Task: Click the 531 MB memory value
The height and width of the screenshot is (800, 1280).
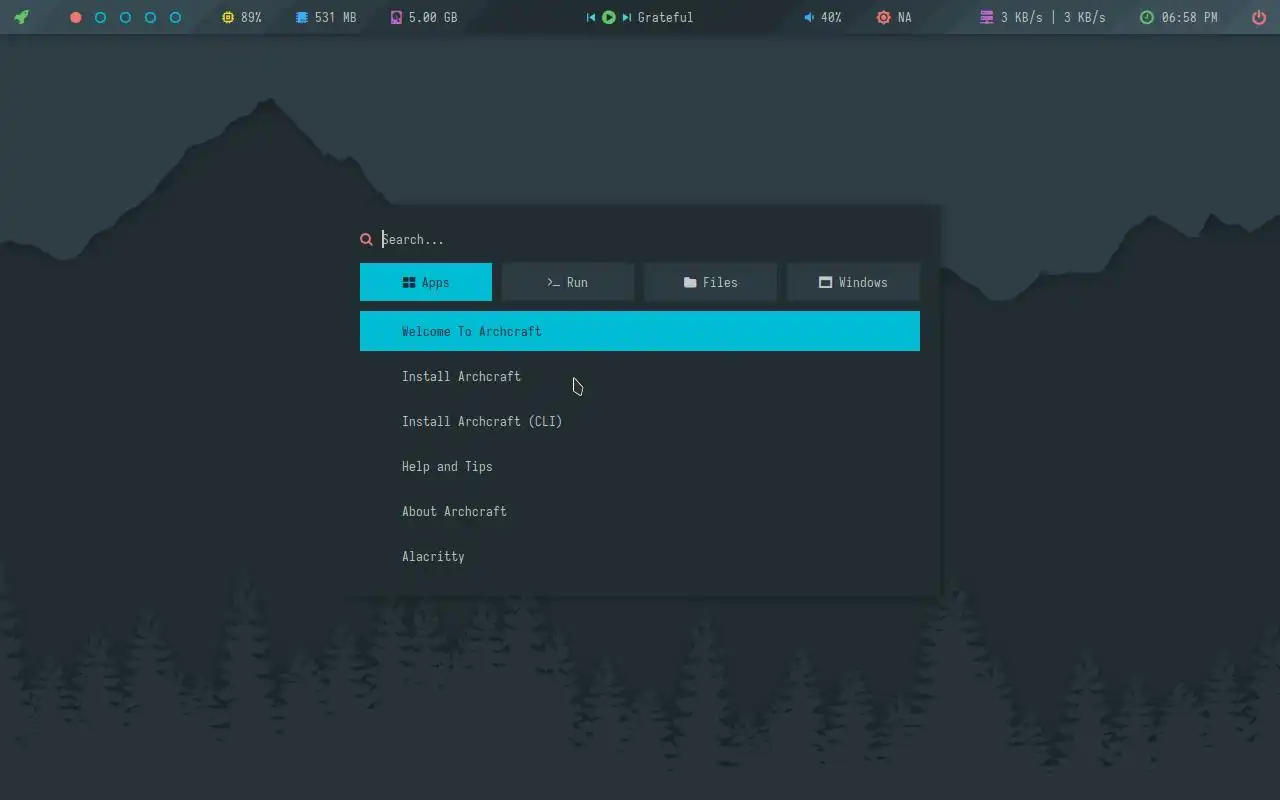Action: tap(335, 17)
